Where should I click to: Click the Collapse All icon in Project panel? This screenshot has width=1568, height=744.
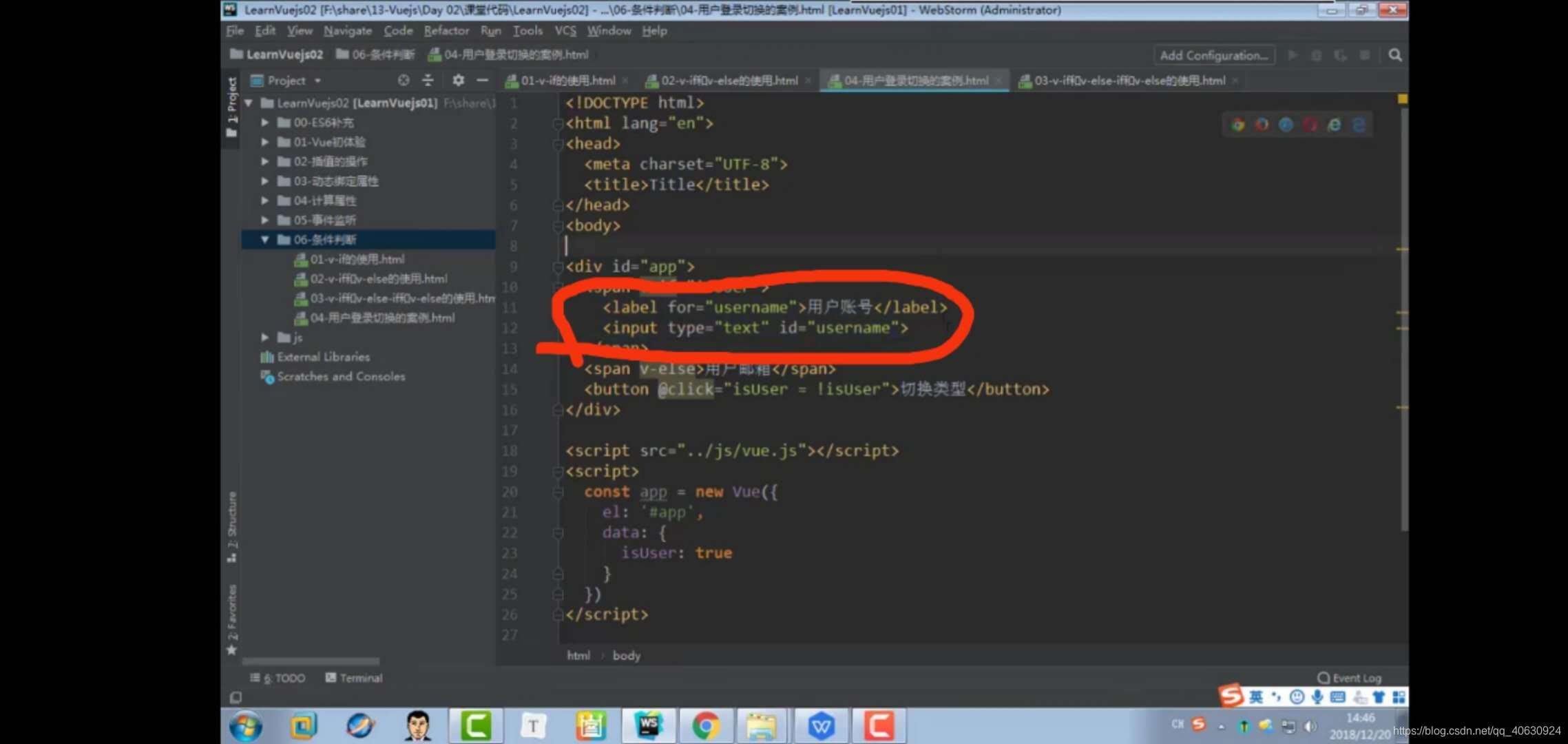tap(428, 81)
